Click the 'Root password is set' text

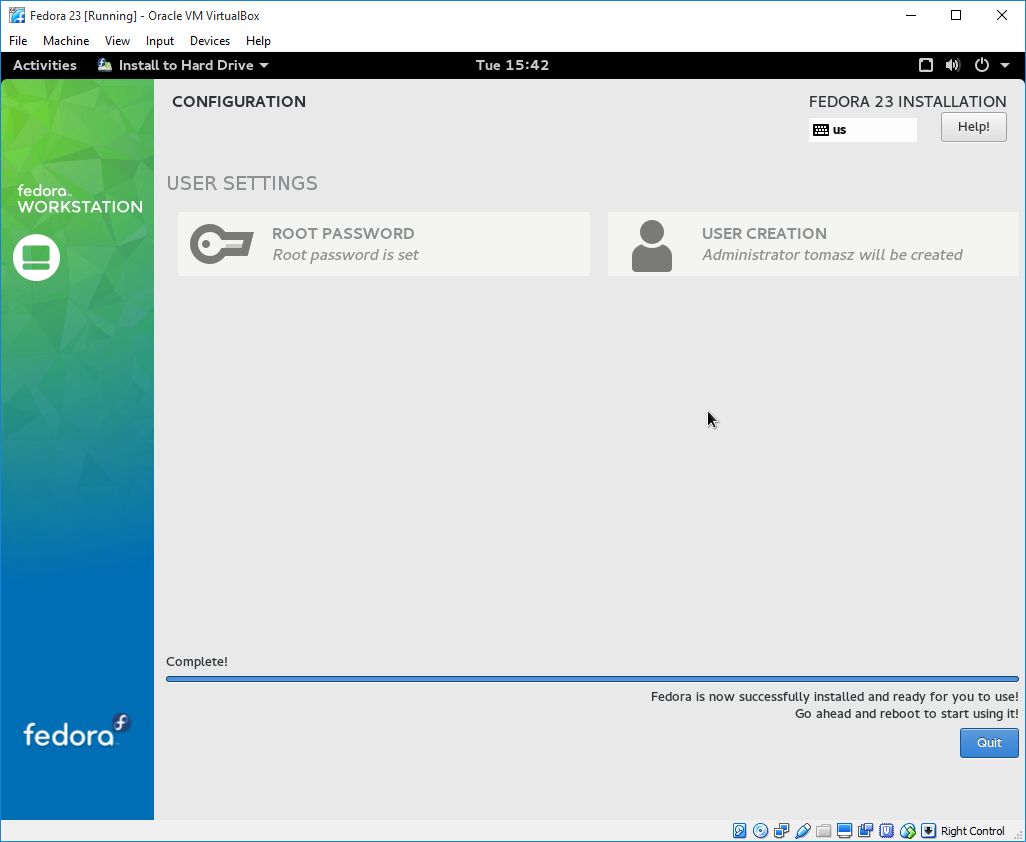tap(345, 254)
